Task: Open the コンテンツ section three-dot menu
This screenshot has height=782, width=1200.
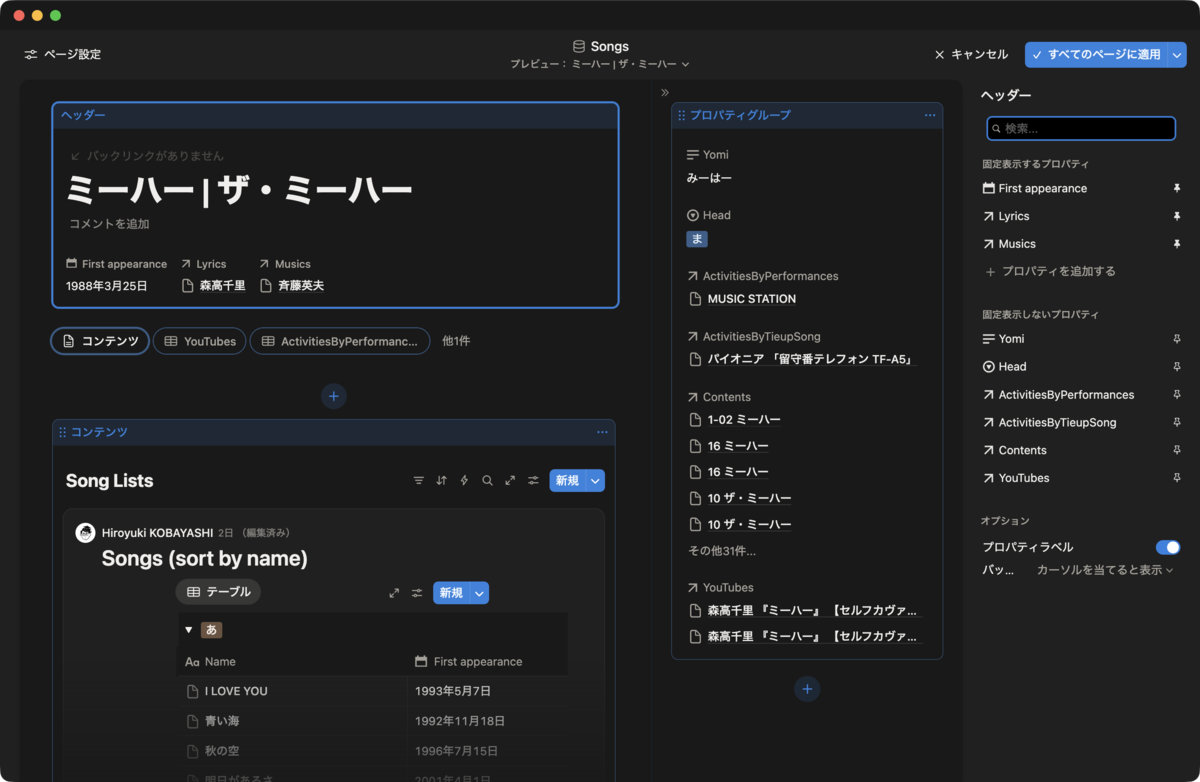Action: point(602,432)
